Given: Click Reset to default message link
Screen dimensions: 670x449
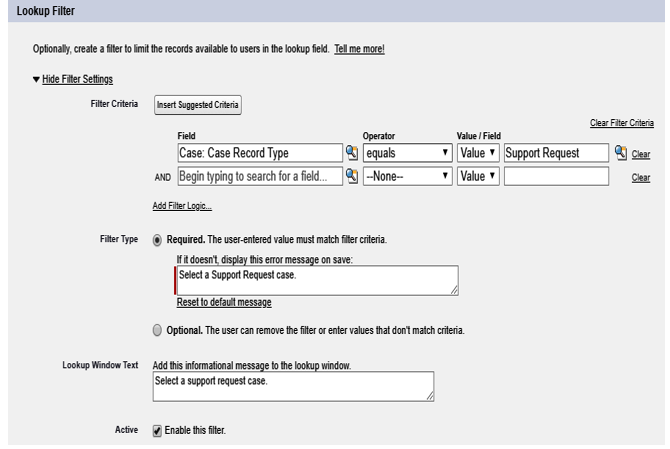Looking at the screenshot, I should [224, 302].
